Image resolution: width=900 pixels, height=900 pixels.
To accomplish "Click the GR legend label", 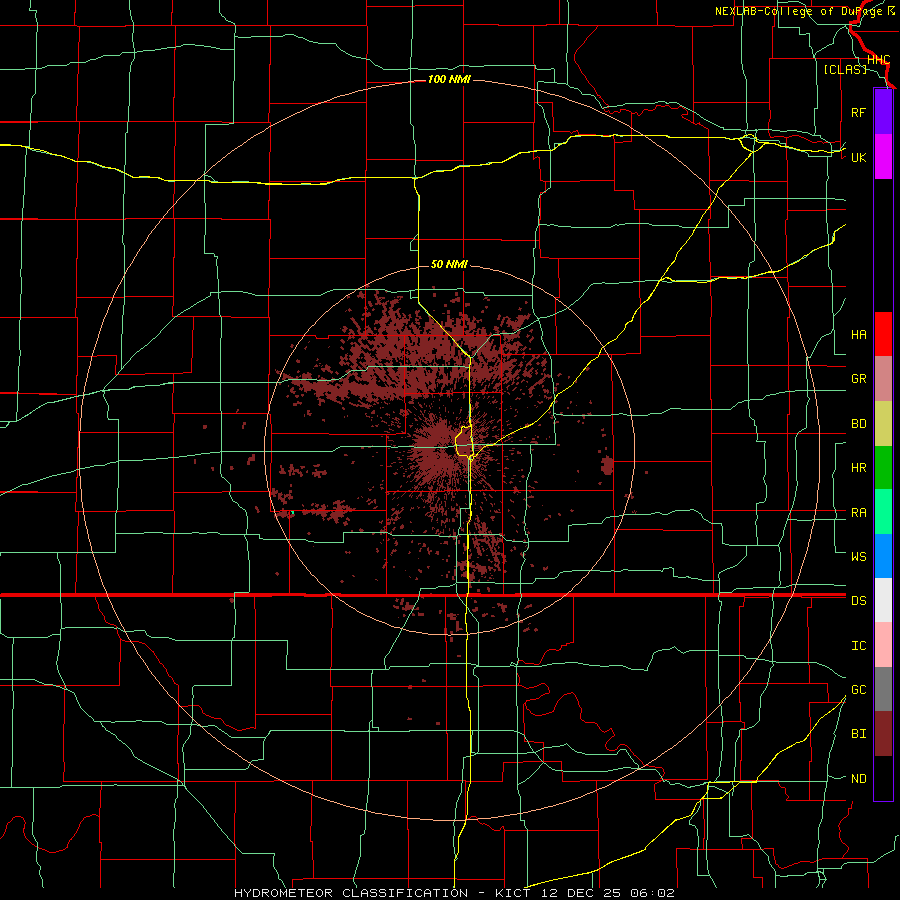I will [x=858, y=379].
